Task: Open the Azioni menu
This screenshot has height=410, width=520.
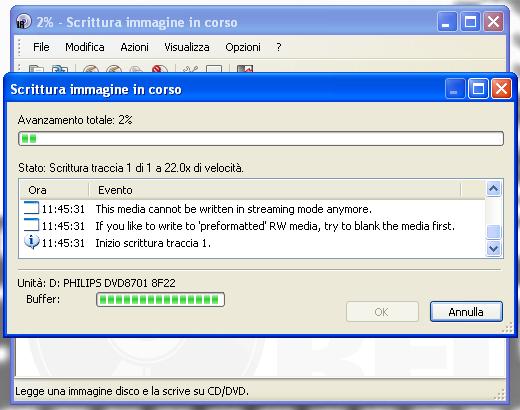Action: pyautogui.click(x=134, y=47)
